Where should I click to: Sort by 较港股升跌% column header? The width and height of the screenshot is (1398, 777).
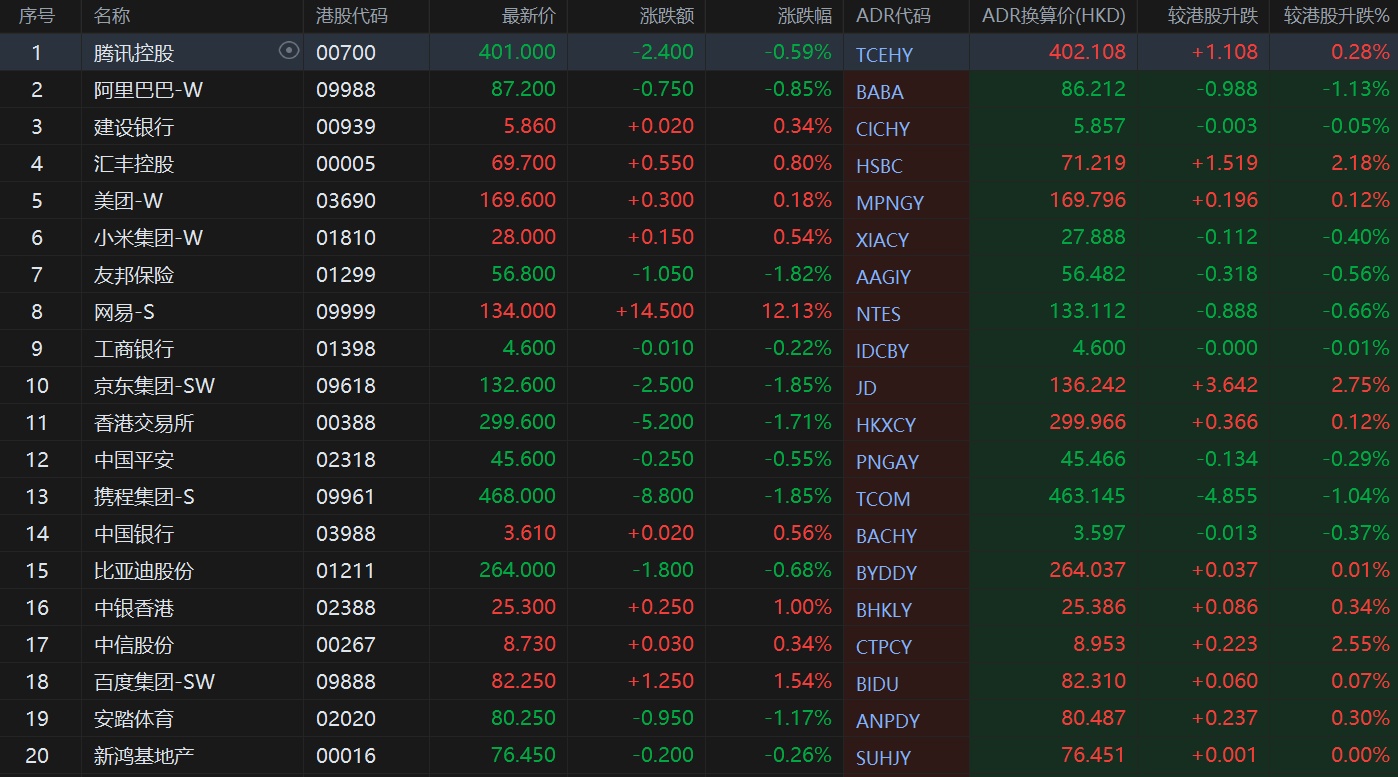(1336, 16)
